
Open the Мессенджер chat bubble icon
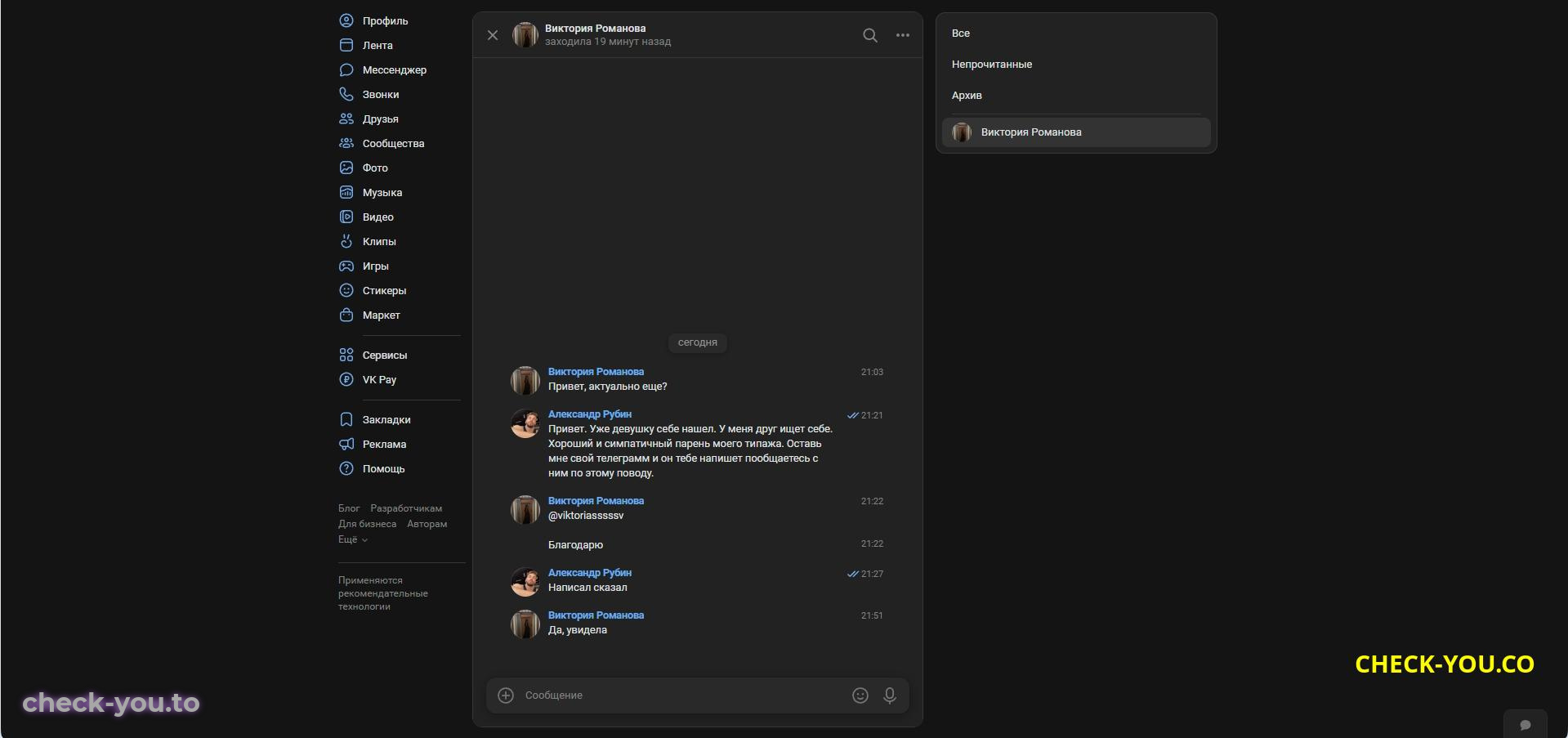[x=346, y=69]
